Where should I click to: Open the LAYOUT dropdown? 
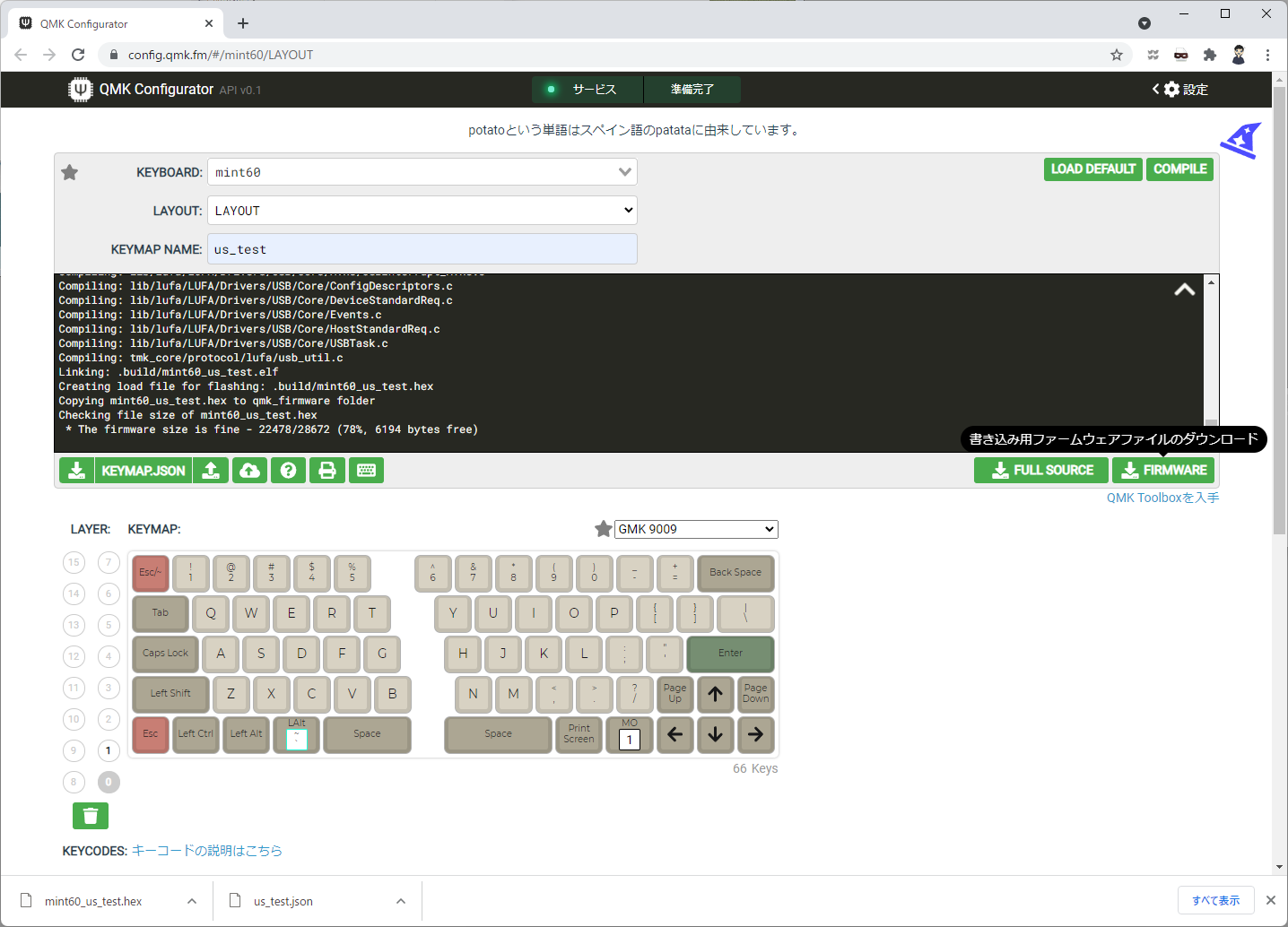point(422,211)
